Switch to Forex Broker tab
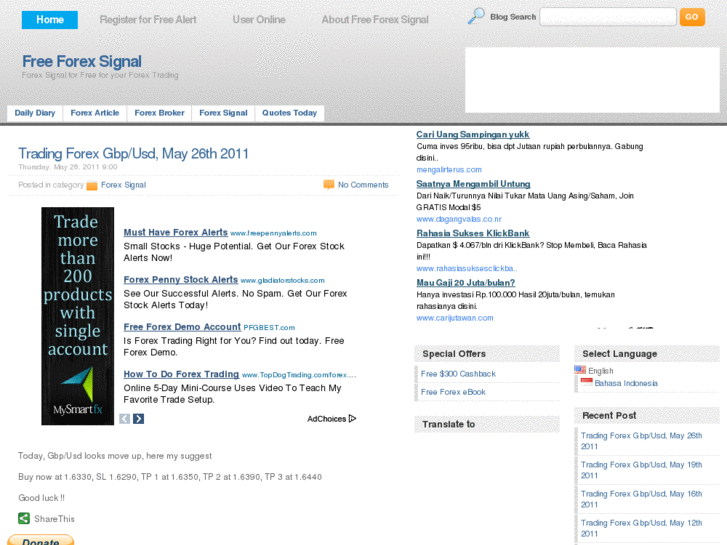This screenshot has height=545, width=727. tap(159, 113)
